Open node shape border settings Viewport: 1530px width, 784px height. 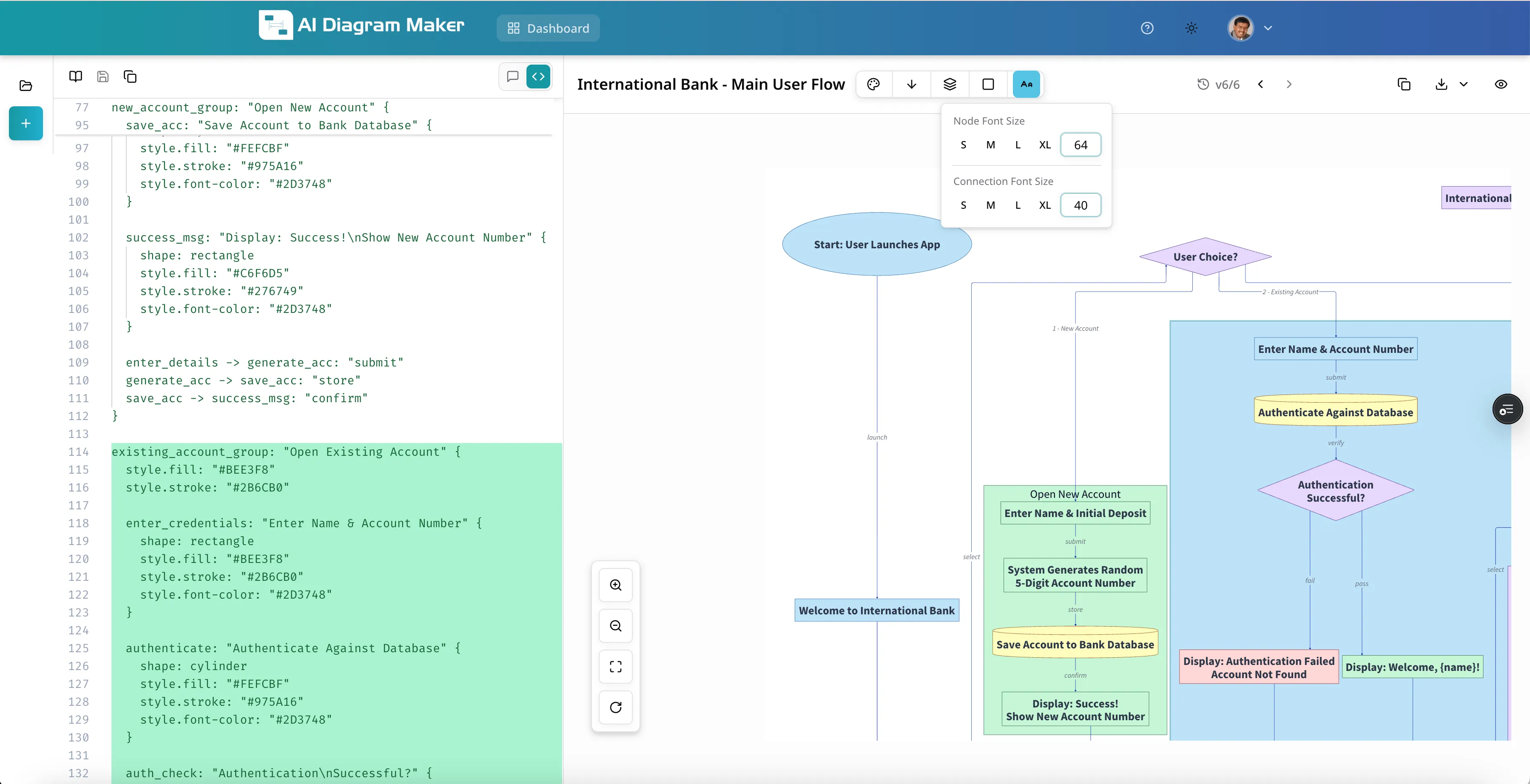[x=988, y=84]
